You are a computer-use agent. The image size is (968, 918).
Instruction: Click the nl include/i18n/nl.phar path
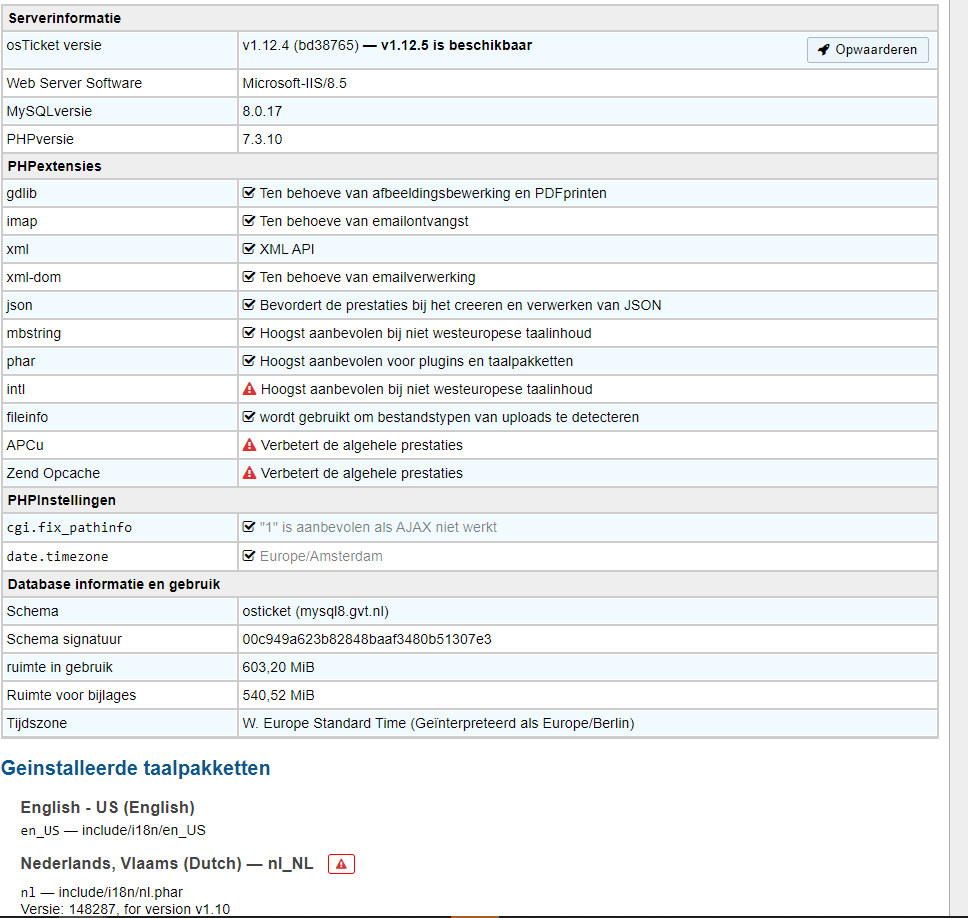pyautogui.click(x=102, y=892)
